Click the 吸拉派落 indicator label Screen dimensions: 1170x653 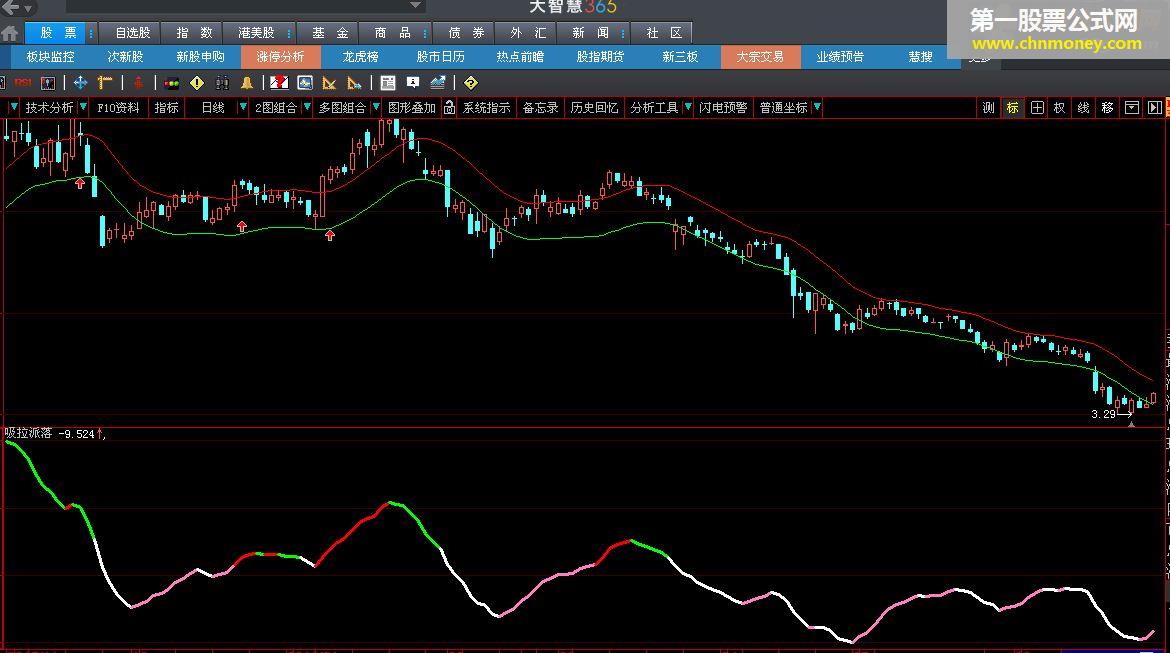click(29, 433)
